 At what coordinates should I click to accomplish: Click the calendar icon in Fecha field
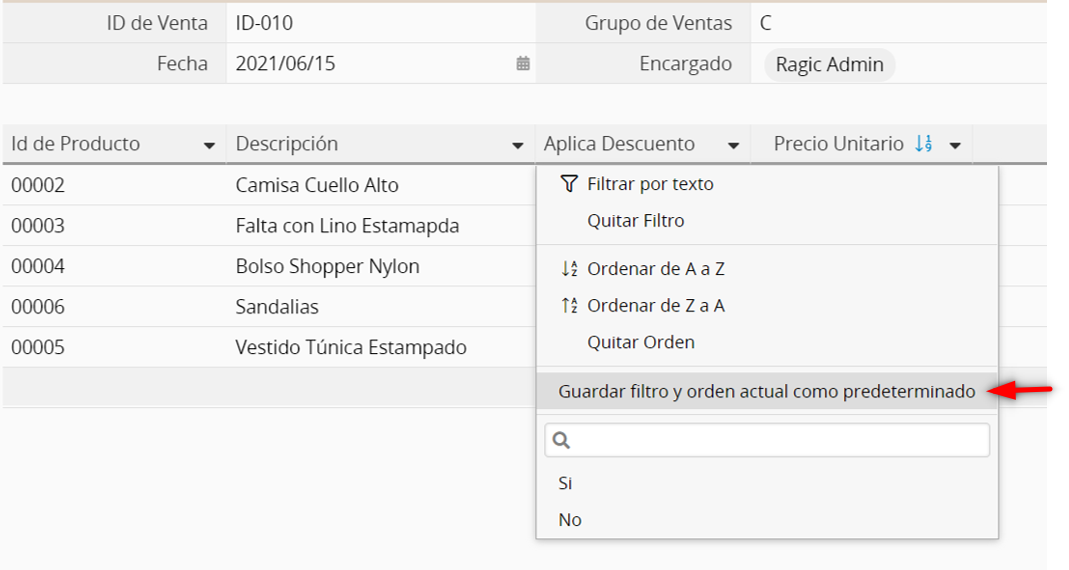(522, 64)
